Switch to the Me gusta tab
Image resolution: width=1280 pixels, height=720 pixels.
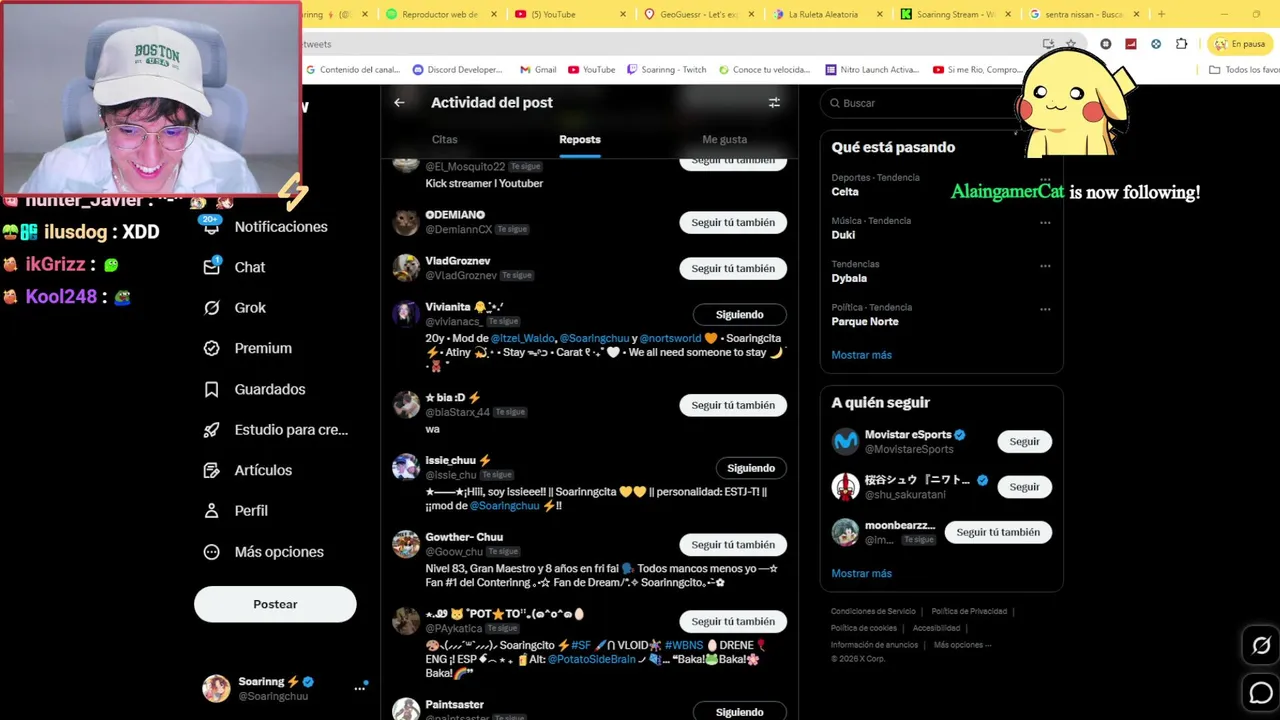[x=725, y=140]
